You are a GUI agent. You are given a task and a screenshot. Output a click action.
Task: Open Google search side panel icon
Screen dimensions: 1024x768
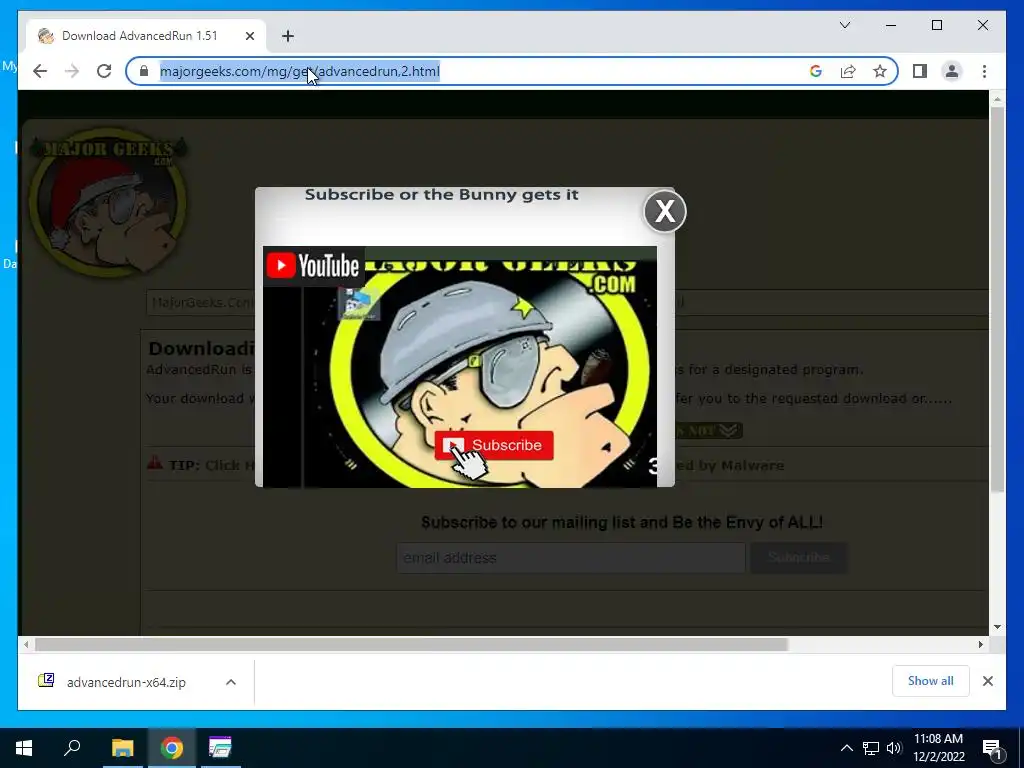tap(816, 71)
